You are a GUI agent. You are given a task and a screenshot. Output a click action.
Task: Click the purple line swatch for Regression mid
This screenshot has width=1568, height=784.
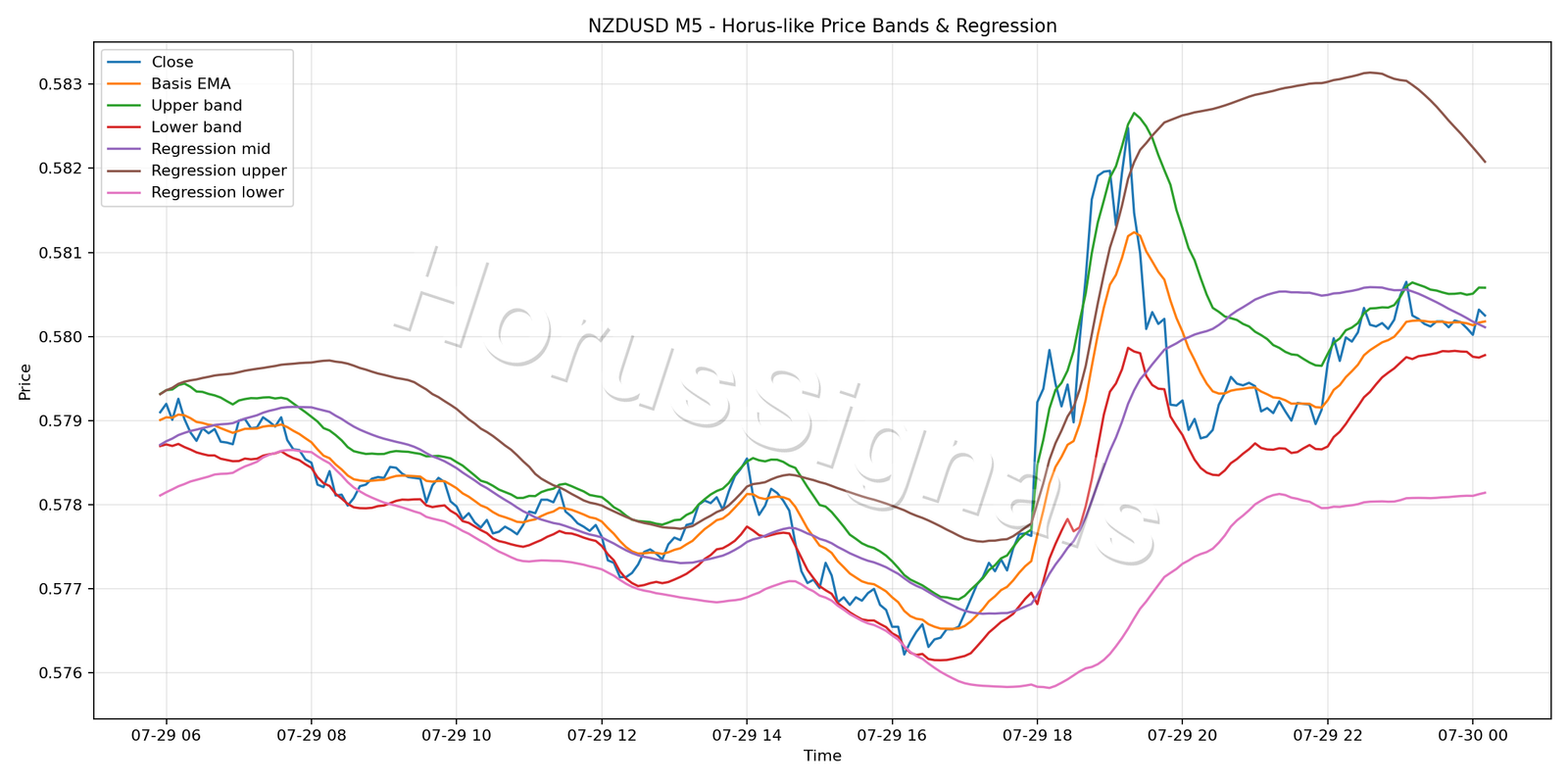(124, 149)
